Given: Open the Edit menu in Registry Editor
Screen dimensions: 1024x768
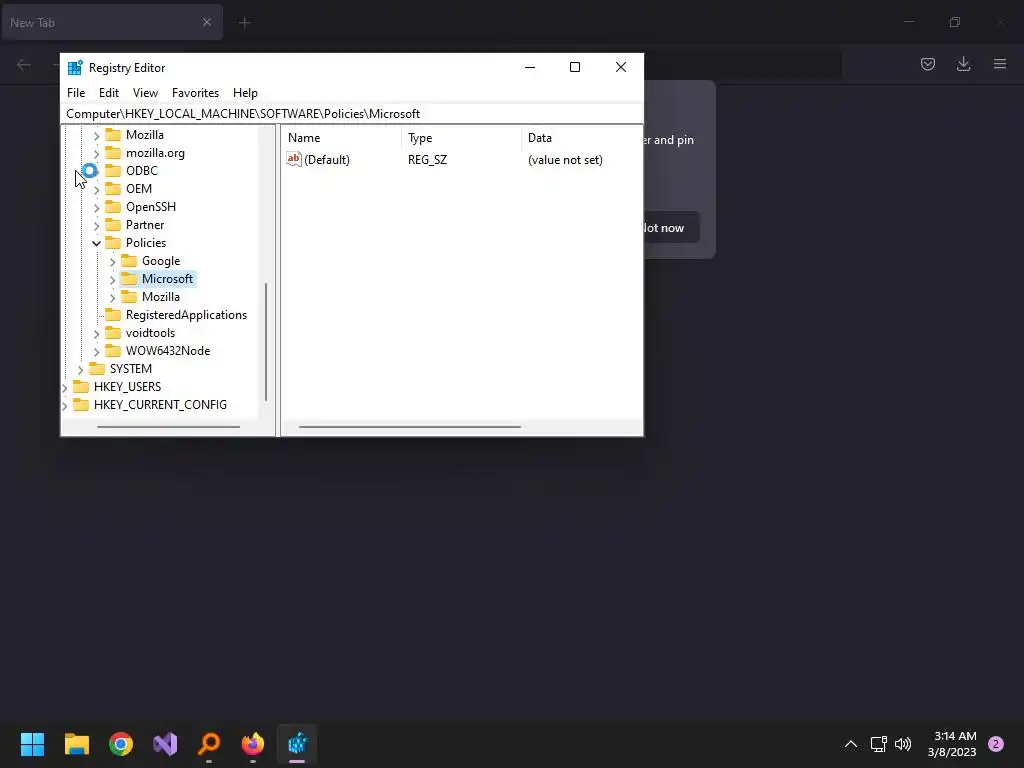Looking at the screenshot, I should 108,93.
